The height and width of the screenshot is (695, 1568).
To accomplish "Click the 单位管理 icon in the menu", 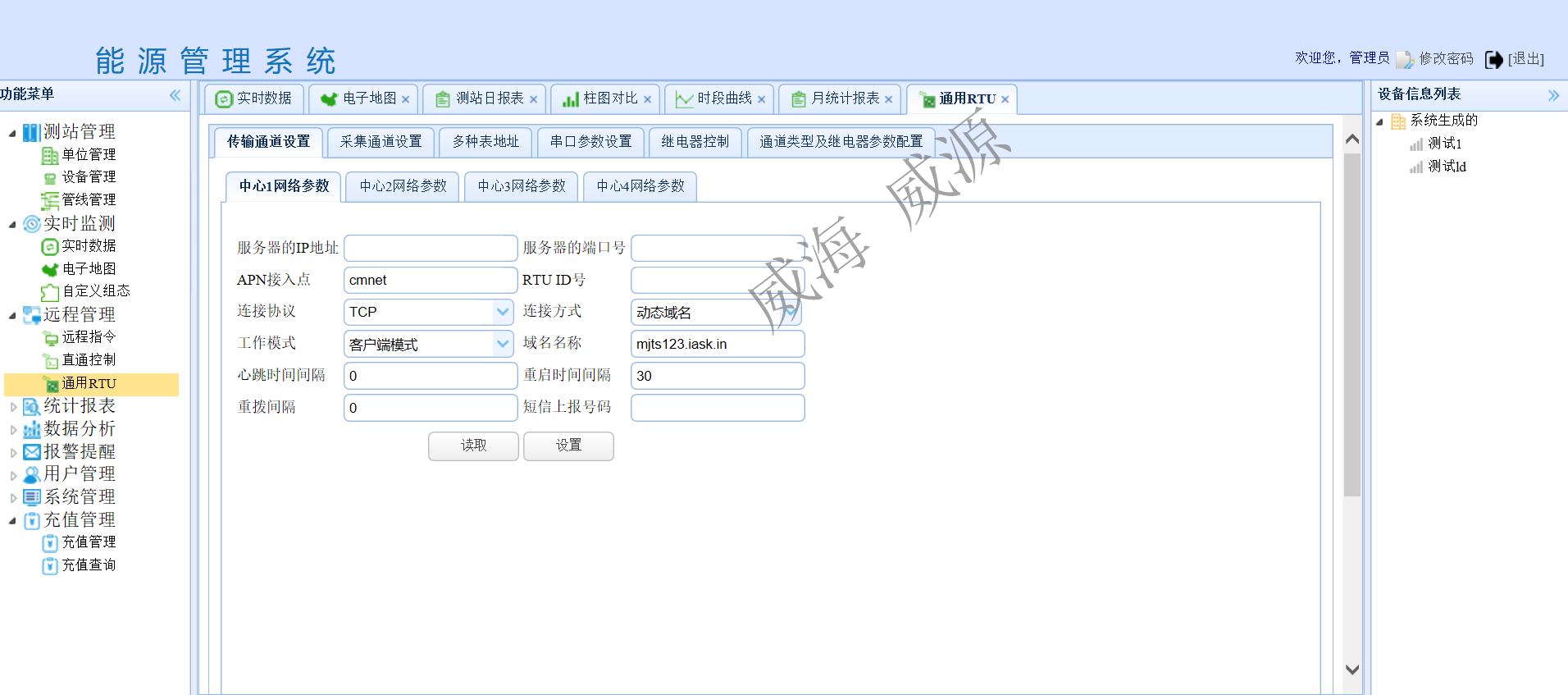I will click(50, 155).
